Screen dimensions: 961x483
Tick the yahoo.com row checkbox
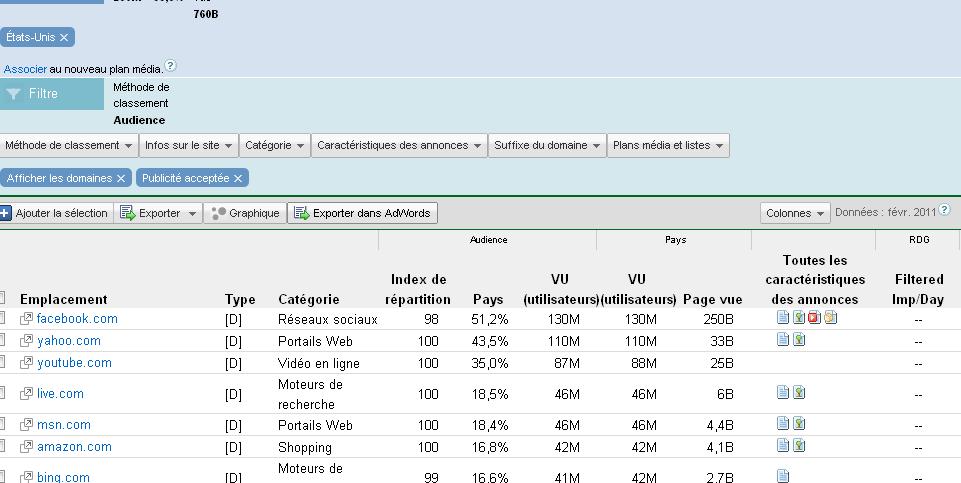(x=2, y=340)
